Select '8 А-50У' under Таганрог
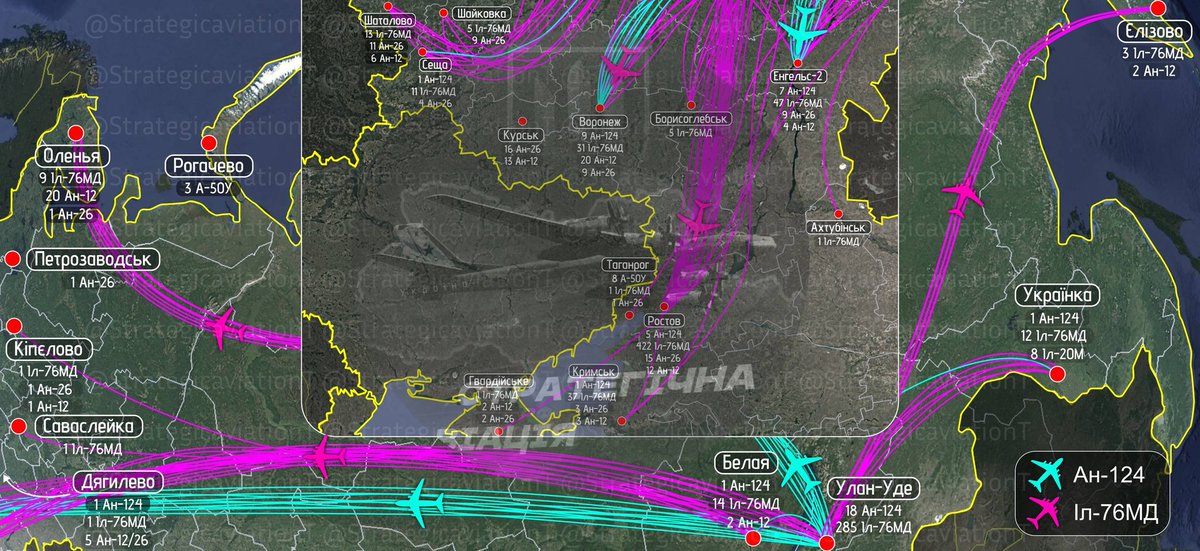 628,277
